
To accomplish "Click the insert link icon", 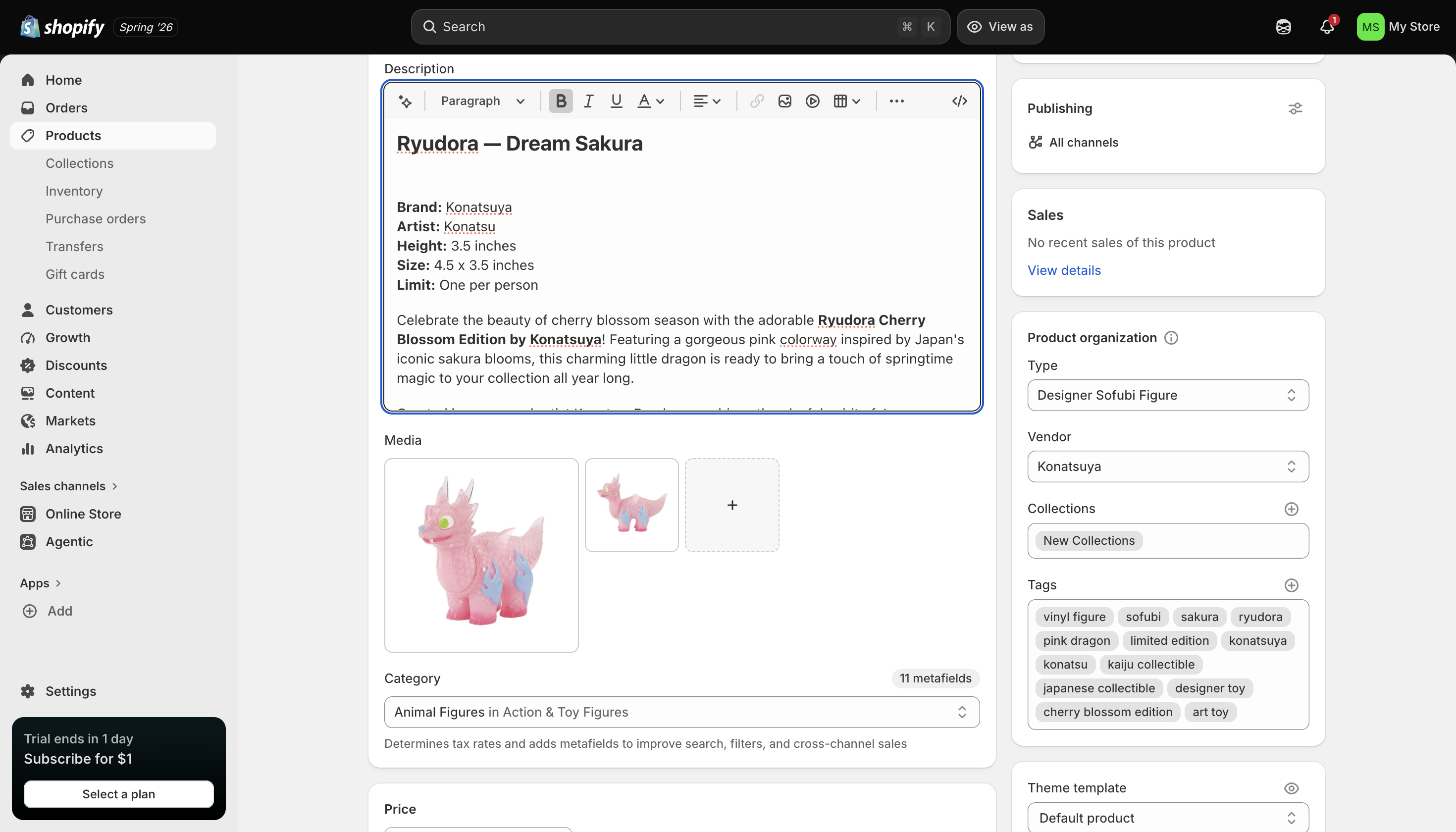I will [x=757, y=101].
